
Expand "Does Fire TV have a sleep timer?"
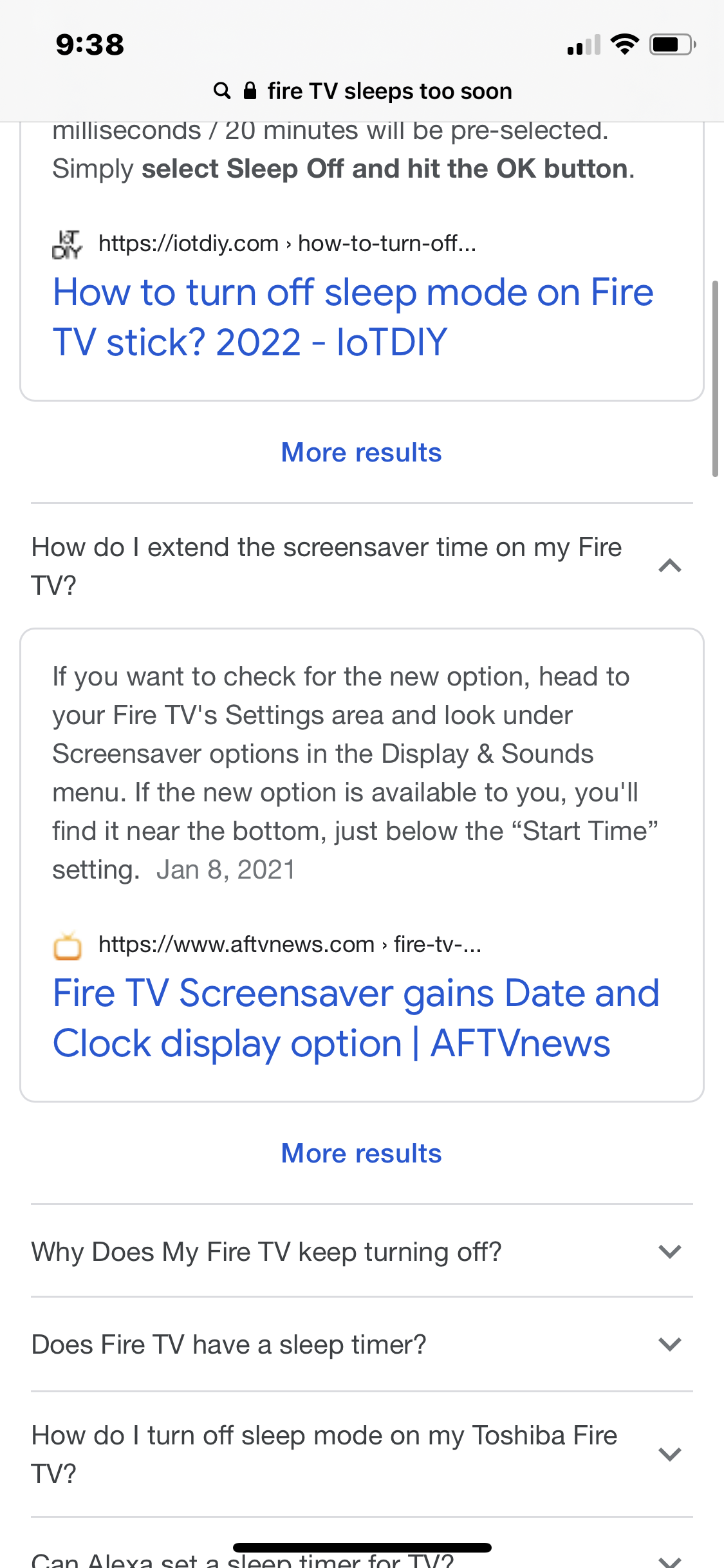(x=670, y=1345)
